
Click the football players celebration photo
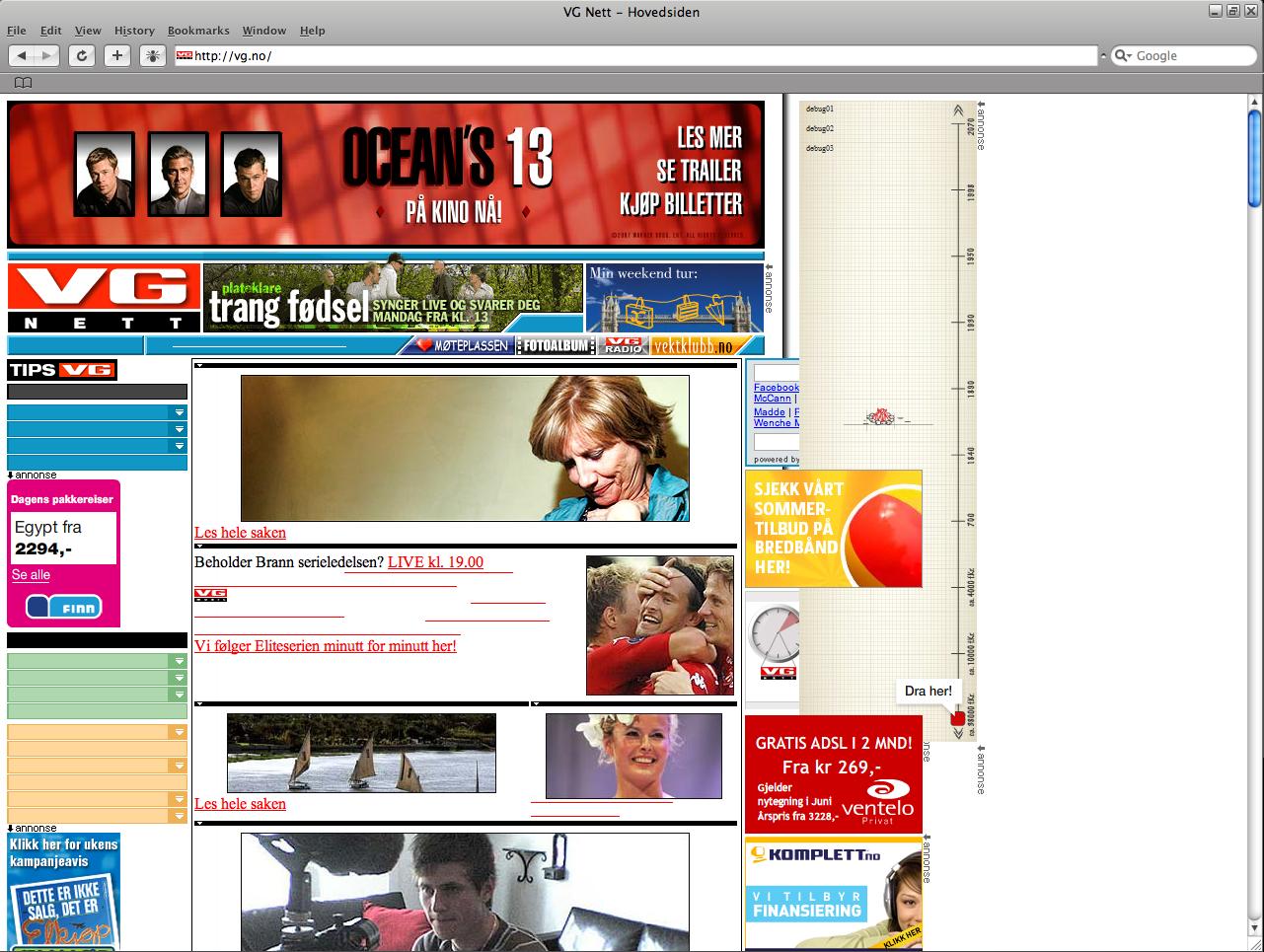[x=660, y=625]
